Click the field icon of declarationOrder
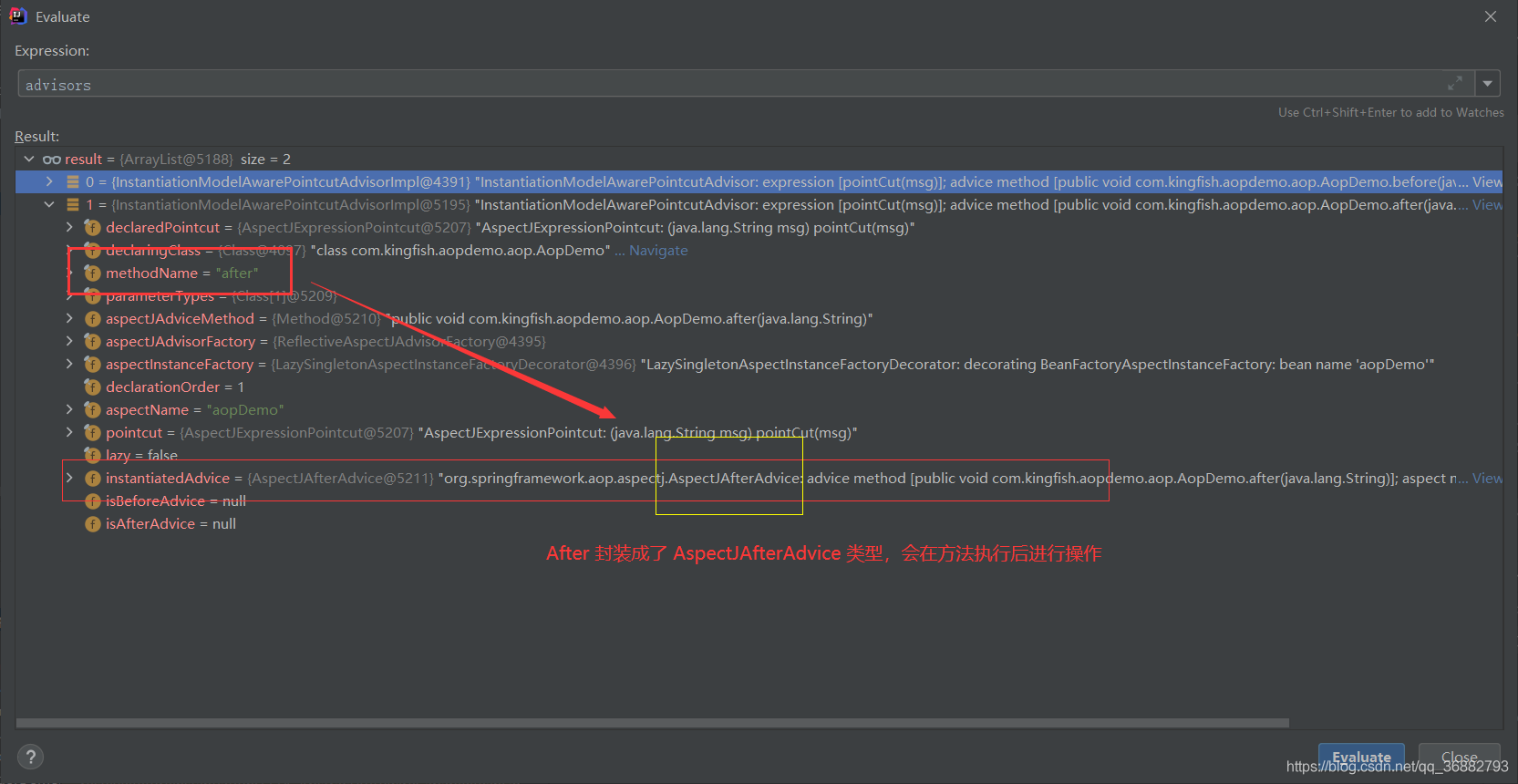 click(x=92, y=387)
